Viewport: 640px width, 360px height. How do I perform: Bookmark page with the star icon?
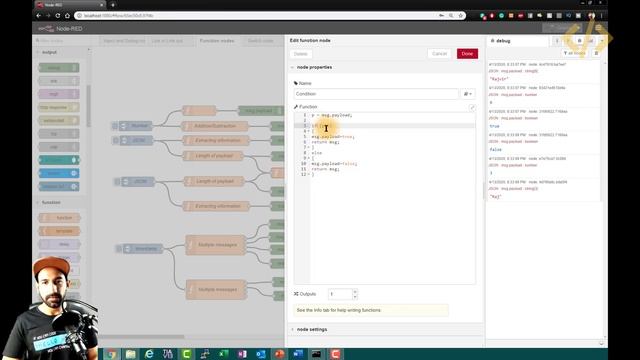point(460,16)
